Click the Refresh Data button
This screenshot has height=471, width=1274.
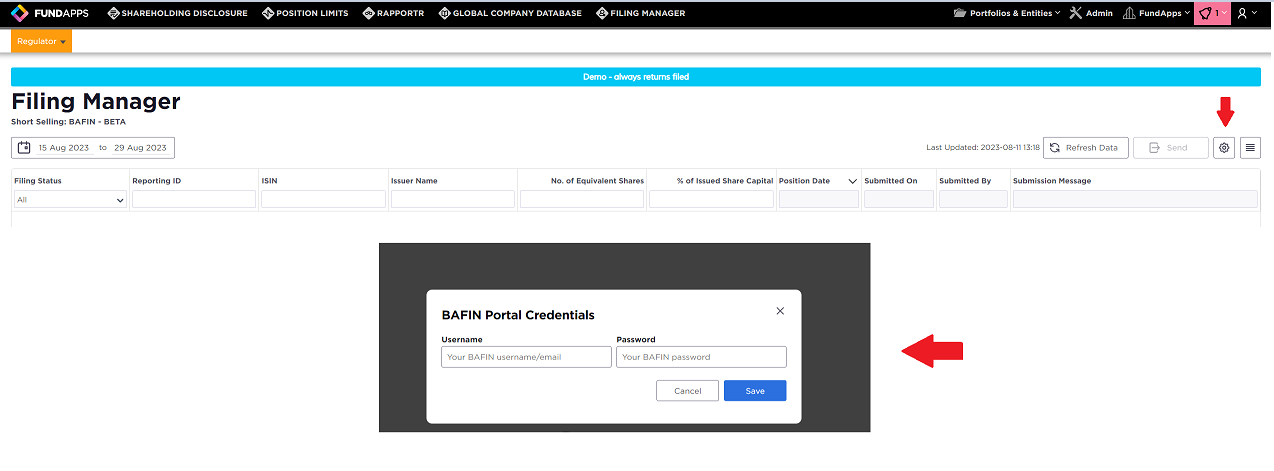pos(1085,147)
